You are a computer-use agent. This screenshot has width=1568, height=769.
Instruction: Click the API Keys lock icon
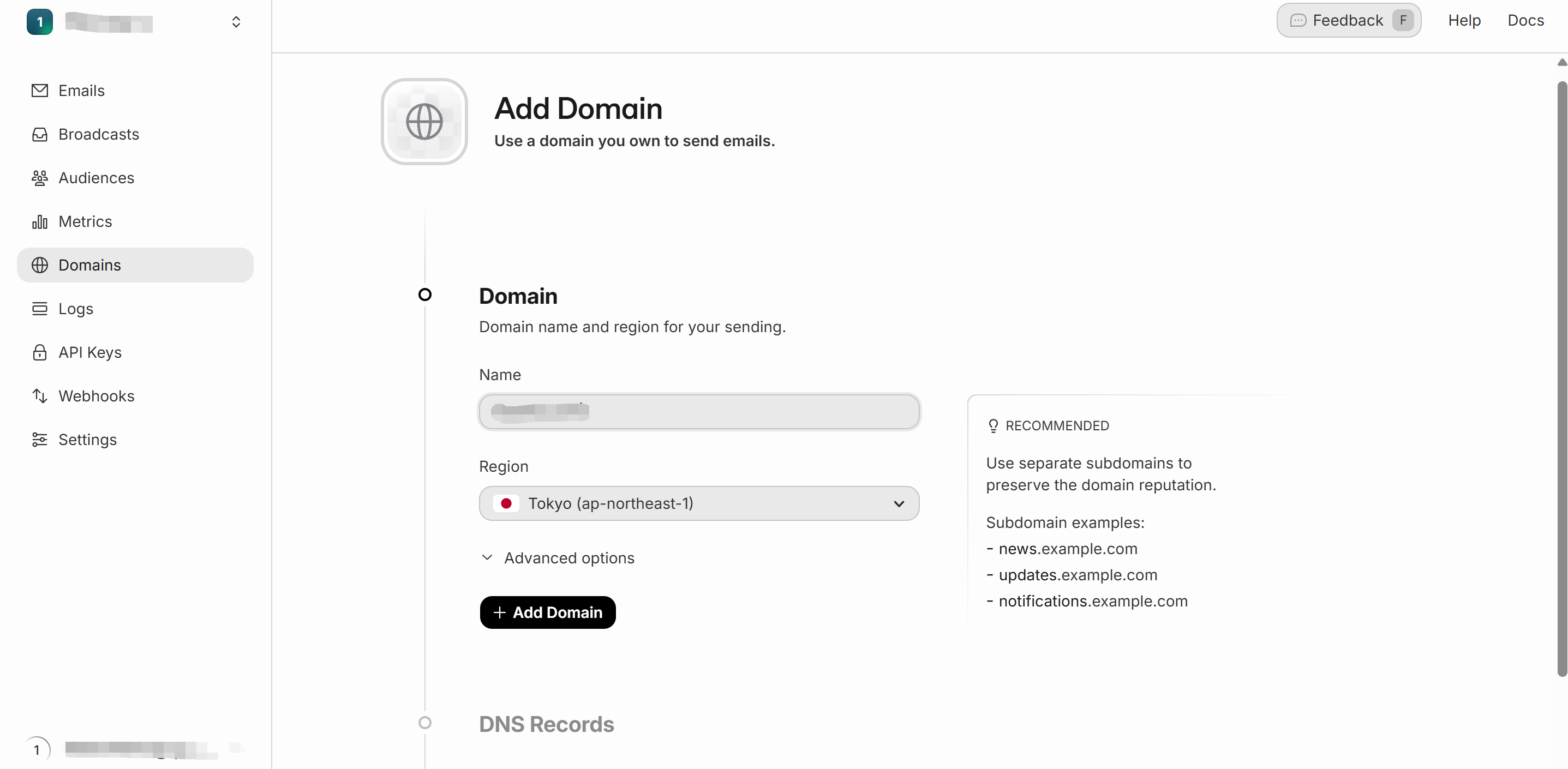pyautogui.click(x=40, y=353)
